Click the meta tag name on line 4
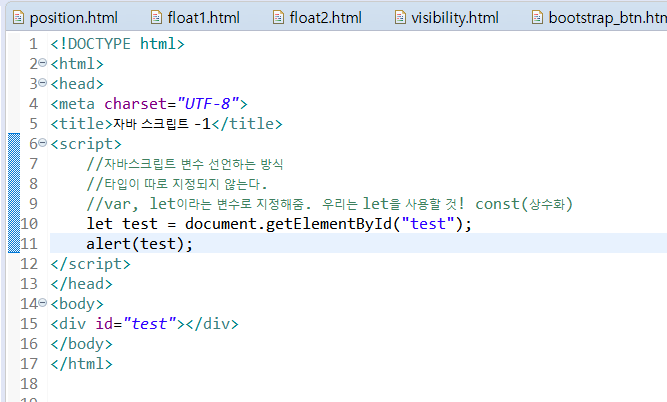 77,104
